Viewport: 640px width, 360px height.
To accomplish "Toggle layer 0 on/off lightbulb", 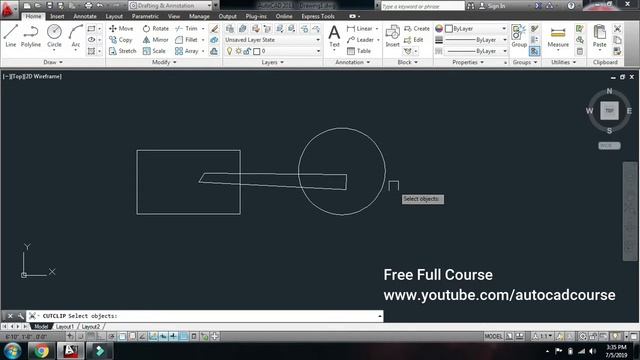I will [x=229, y=51].
